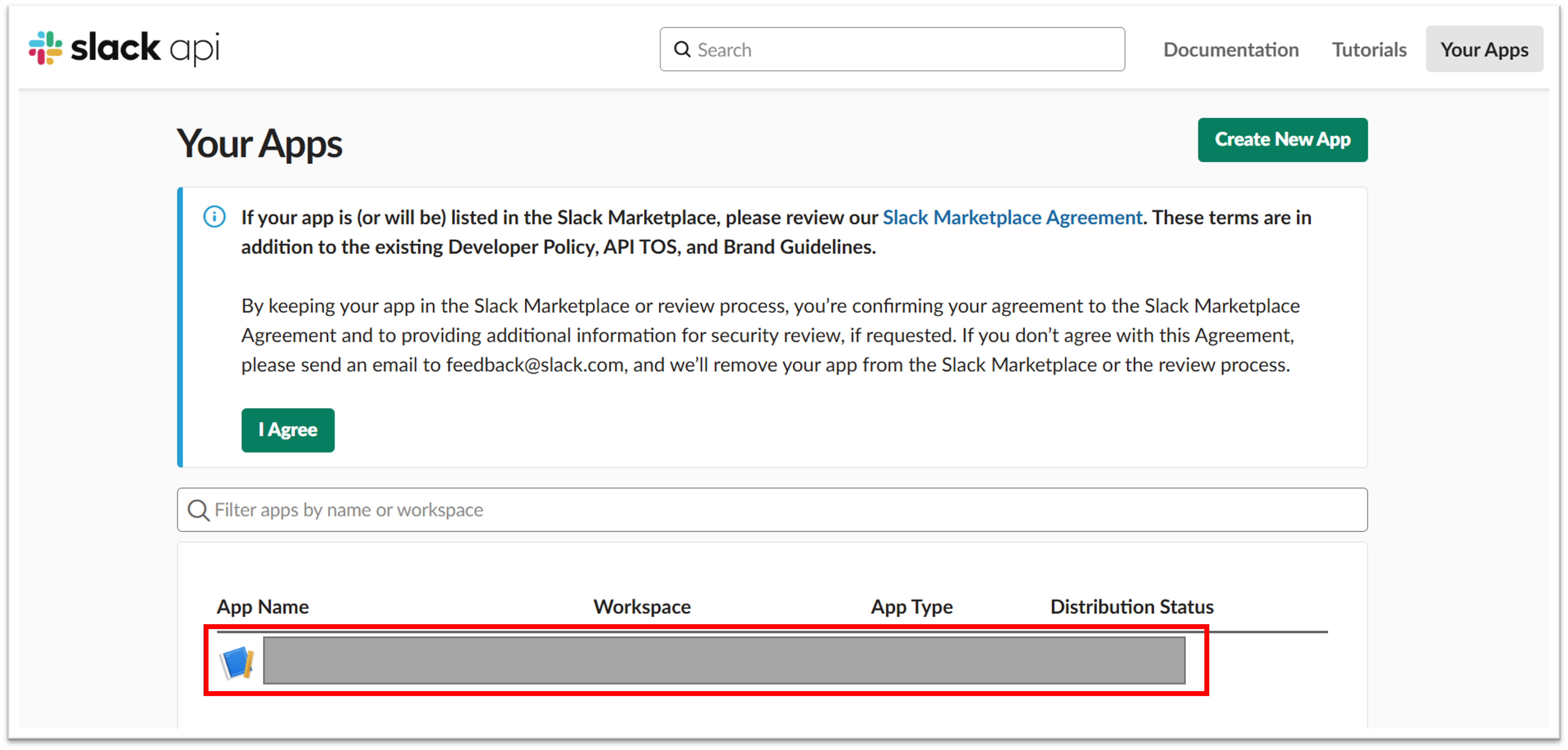Image resolution: width=1568 pixels, height=750 pixels.
Task: Click the Distribution Status column header
Action: [1132, 607]
